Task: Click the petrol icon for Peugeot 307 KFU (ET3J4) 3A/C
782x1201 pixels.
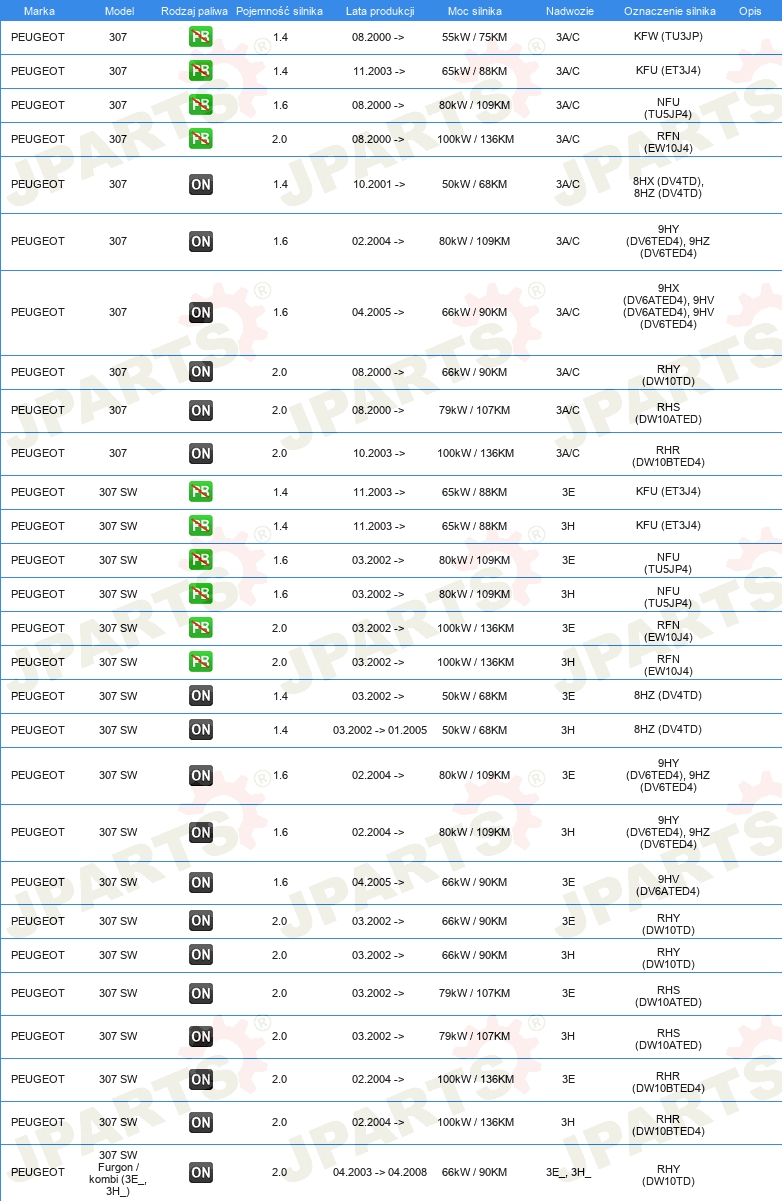Action: click(x=201, y=71)
